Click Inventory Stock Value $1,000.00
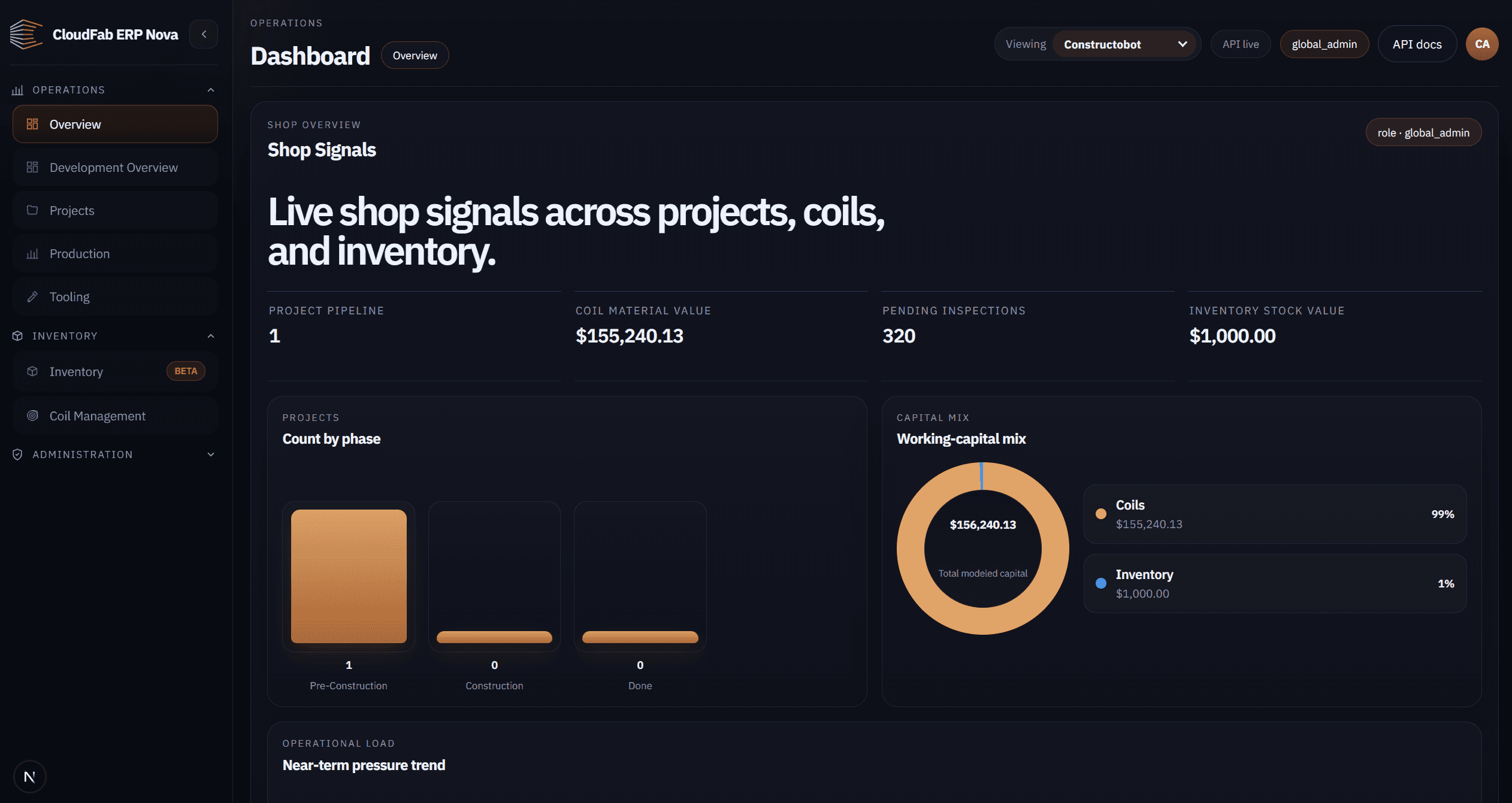The image size is (1512, 803). [1232, 336]
